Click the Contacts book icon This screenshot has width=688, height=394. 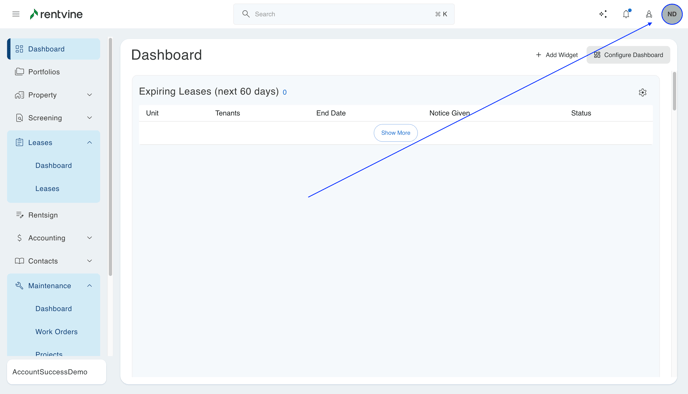coord(19,261)
